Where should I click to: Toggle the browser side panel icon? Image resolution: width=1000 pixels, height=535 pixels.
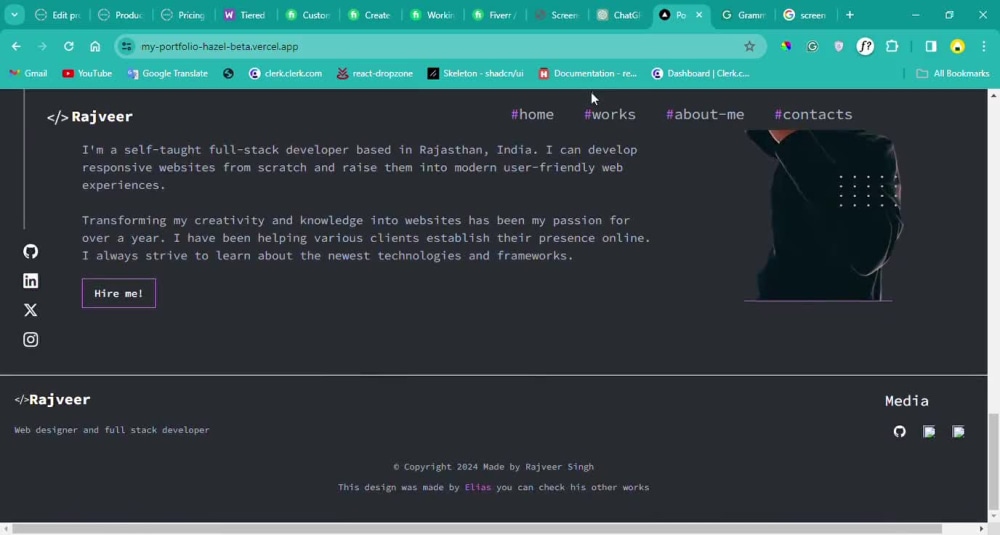[931, 47]
